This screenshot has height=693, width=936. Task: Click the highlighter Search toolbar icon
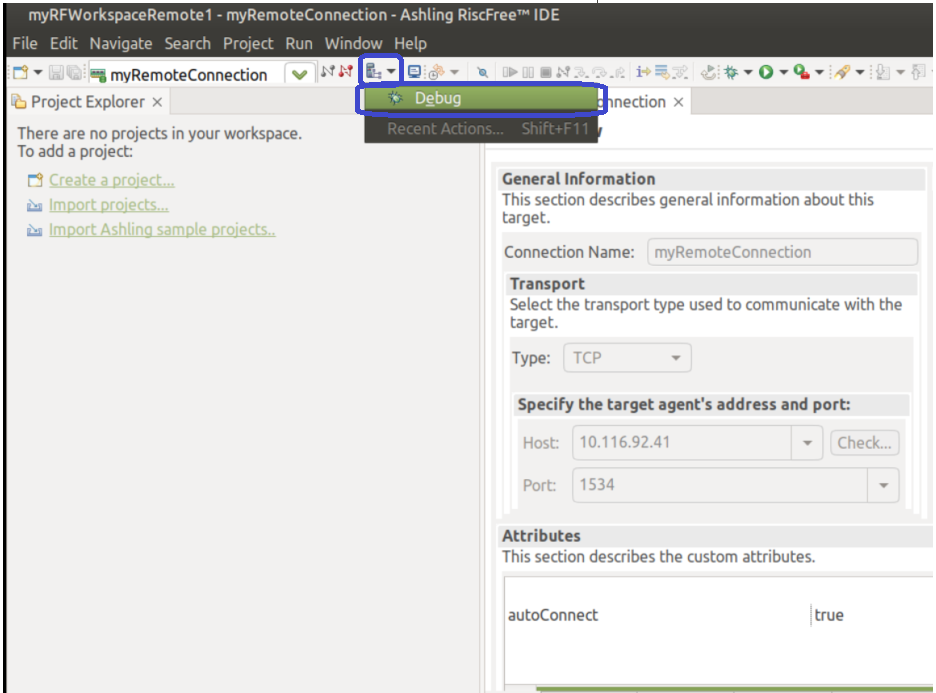(842, 72)
